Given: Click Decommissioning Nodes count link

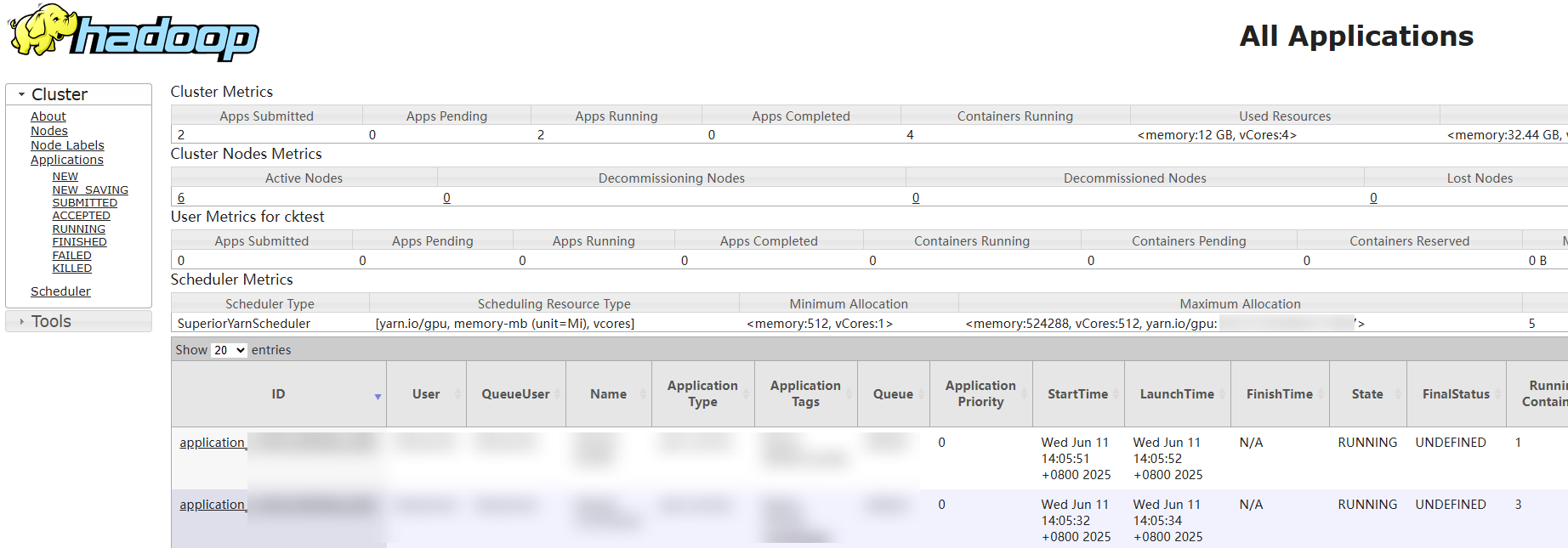Looking at the screenshot, I should [446, 198].
